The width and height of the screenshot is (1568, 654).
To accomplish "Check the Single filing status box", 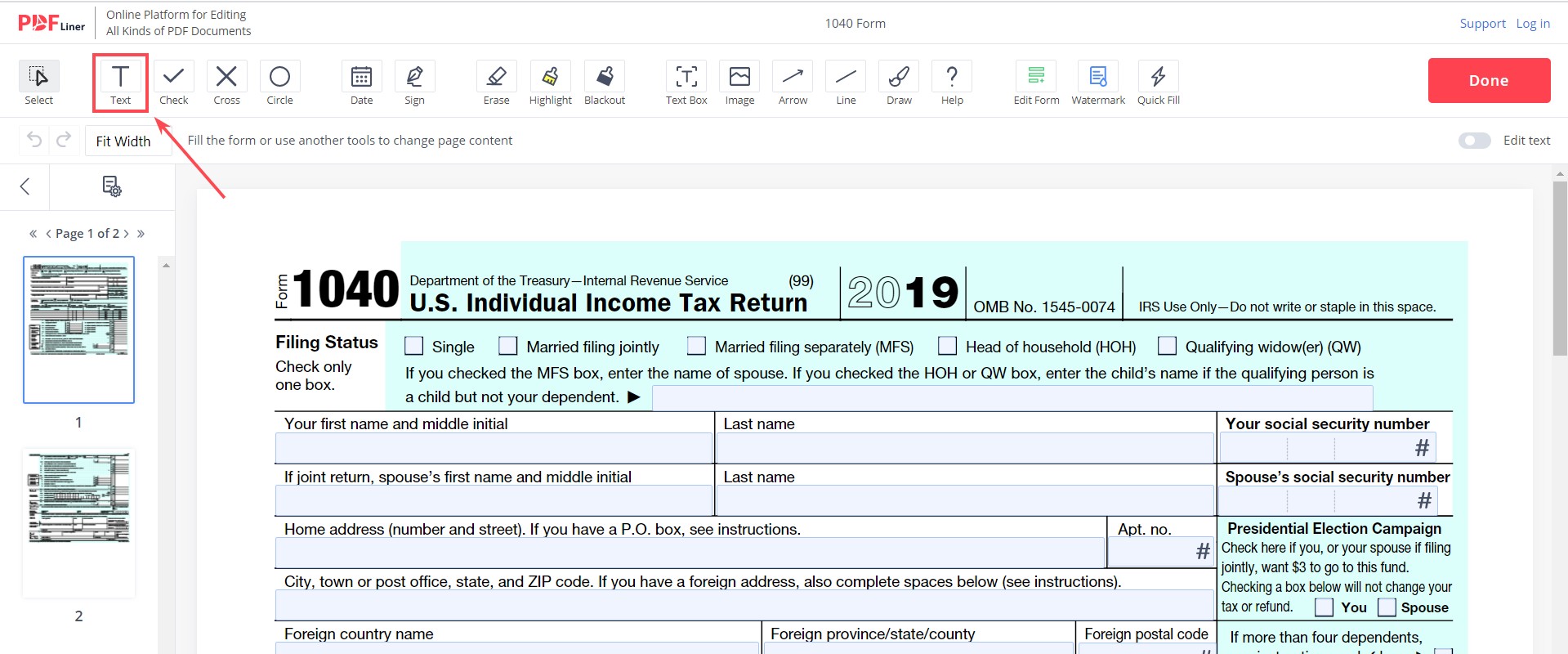I will coord(414,346).
